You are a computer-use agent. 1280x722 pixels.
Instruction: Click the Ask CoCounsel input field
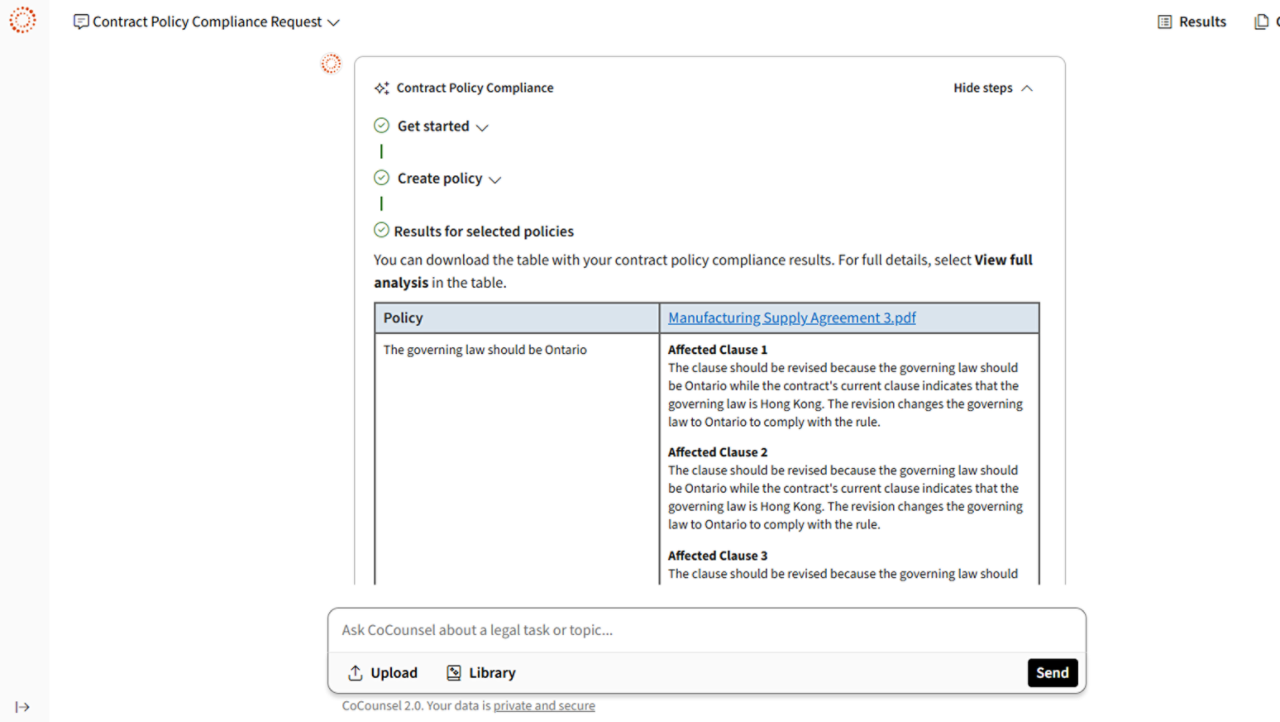point(706,630)
